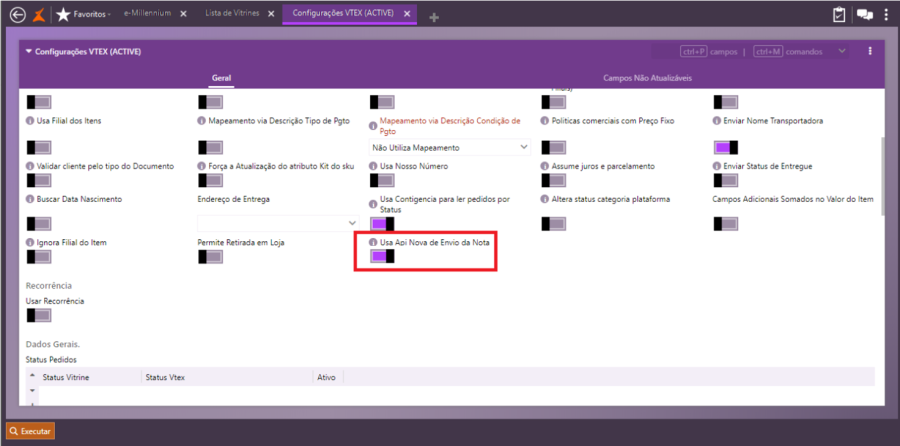Click info icon for Validar cliente pelo tipo
The height and width of the screenshot is (446, 900).
30,166
